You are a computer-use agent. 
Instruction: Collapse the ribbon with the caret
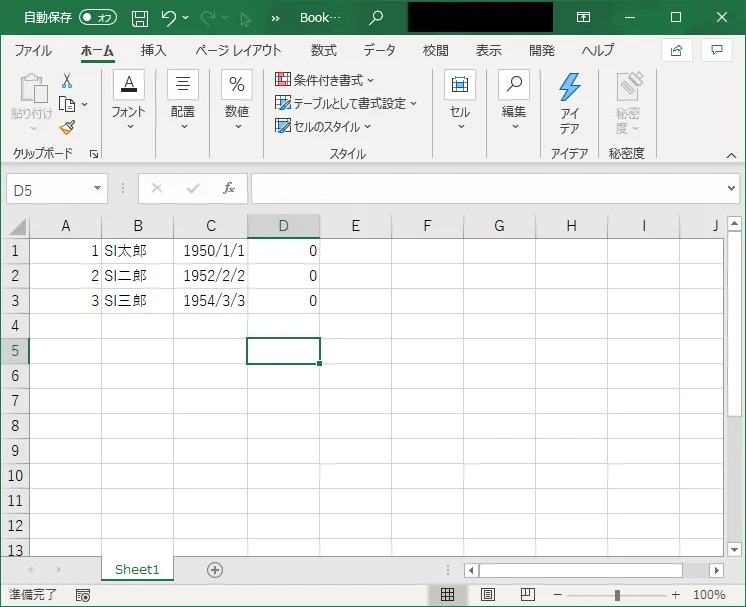click(x=731, y=156)
